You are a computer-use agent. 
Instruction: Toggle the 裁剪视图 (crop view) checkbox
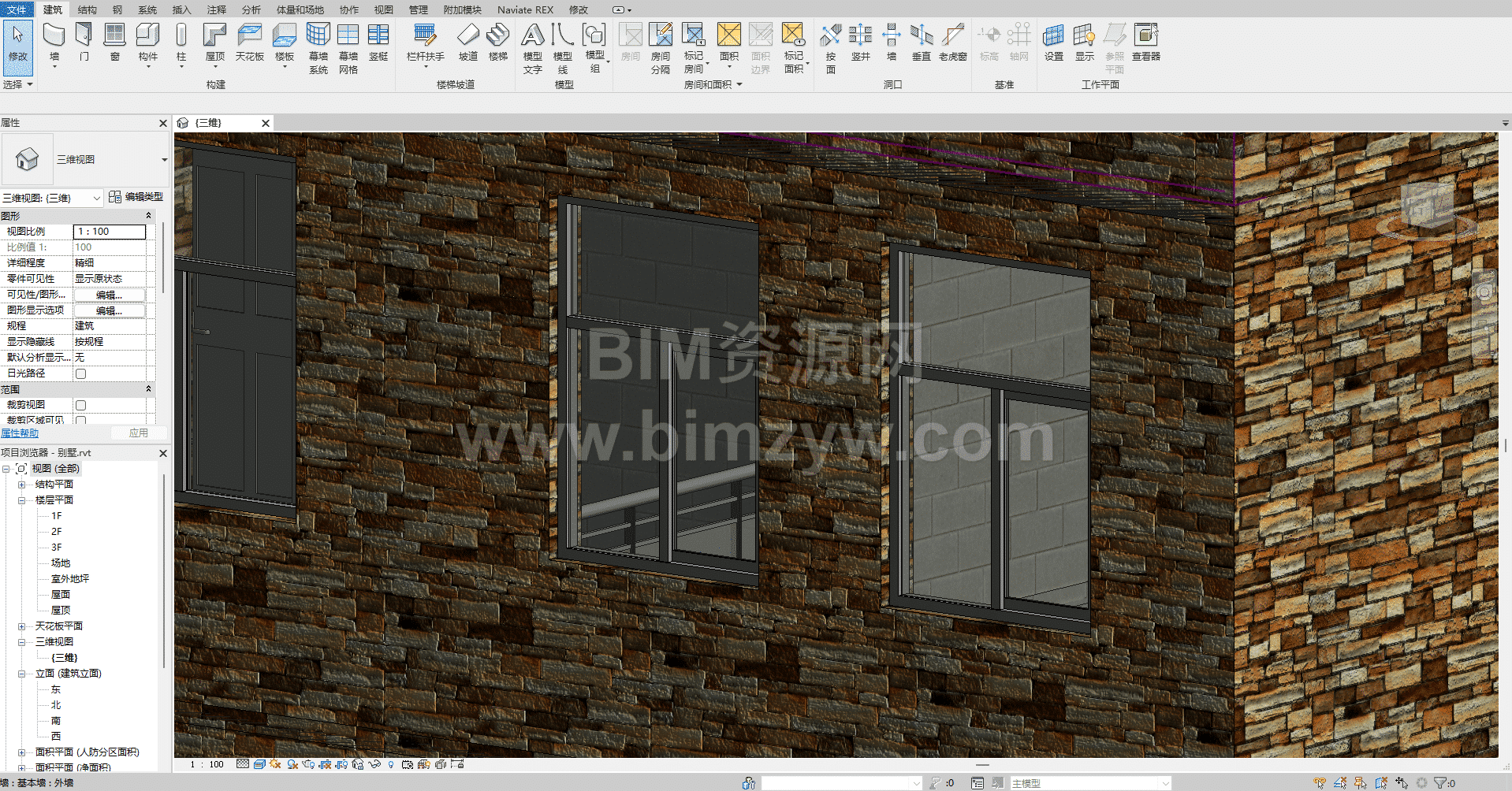(80, 405)
